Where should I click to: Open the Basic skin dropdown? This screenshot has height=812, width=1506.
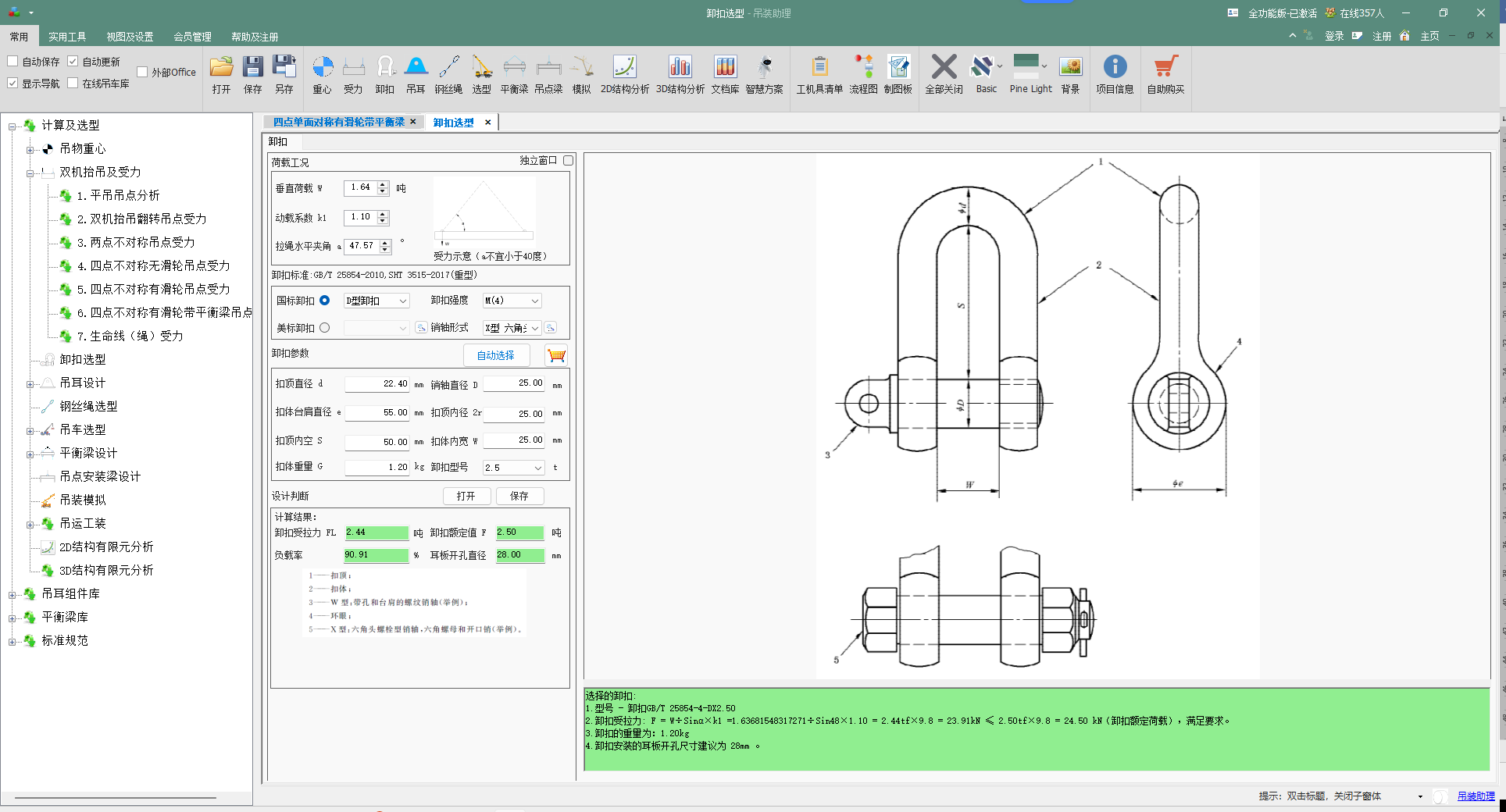(x=1000, y=66)
